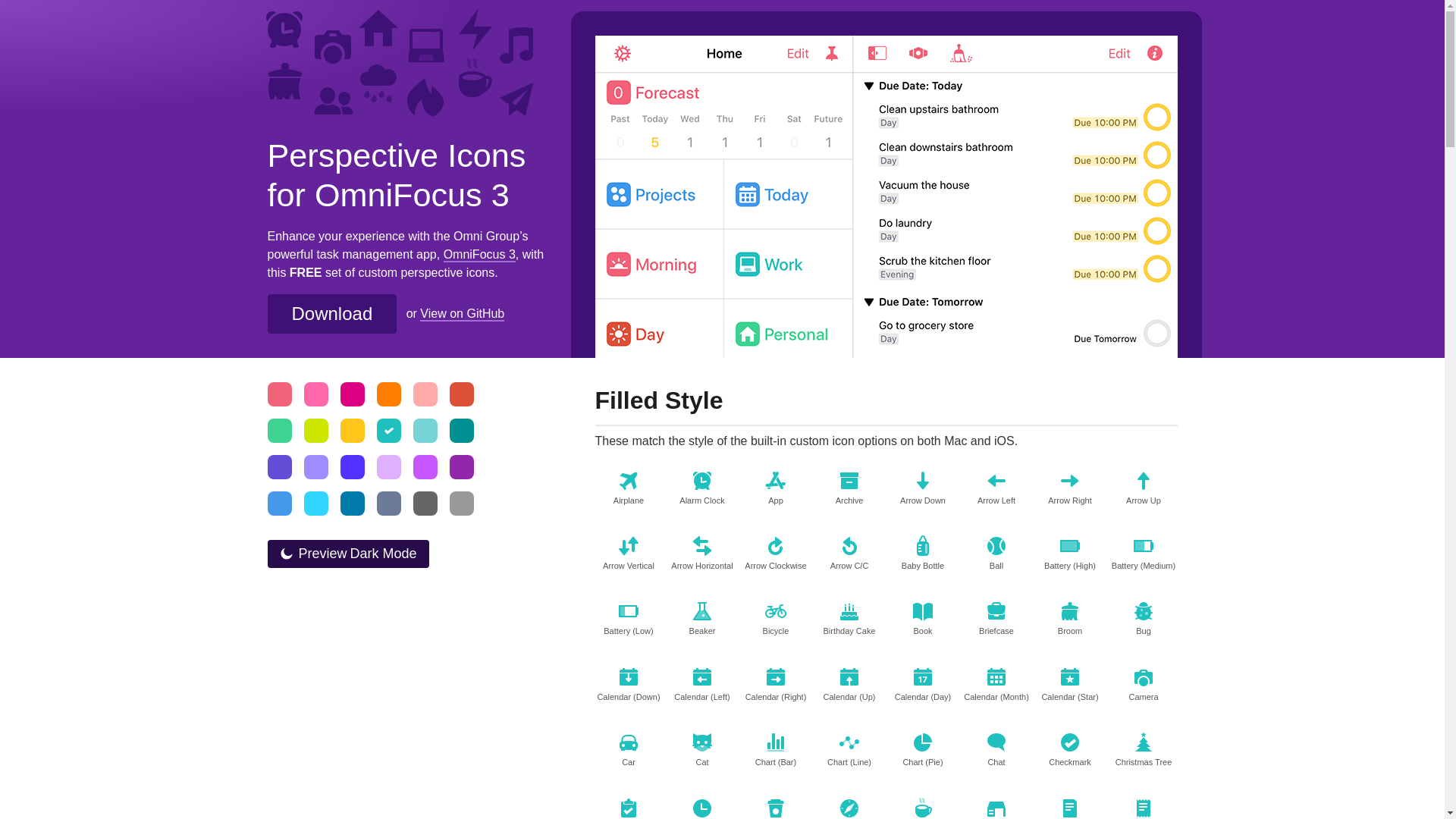1456x819 pixels.
Task: Click the OmniFocus app screenshot preview
Action: coord(886,196)
